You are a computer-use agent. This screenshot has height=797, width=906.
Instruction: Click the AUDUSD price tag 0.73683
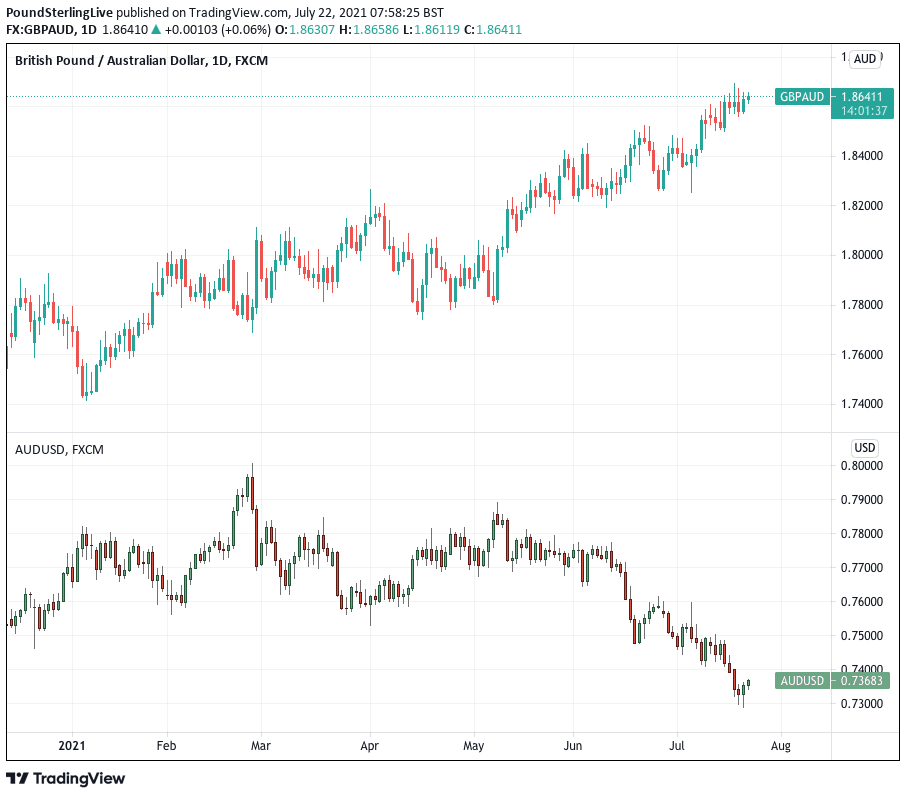(861, 681)
